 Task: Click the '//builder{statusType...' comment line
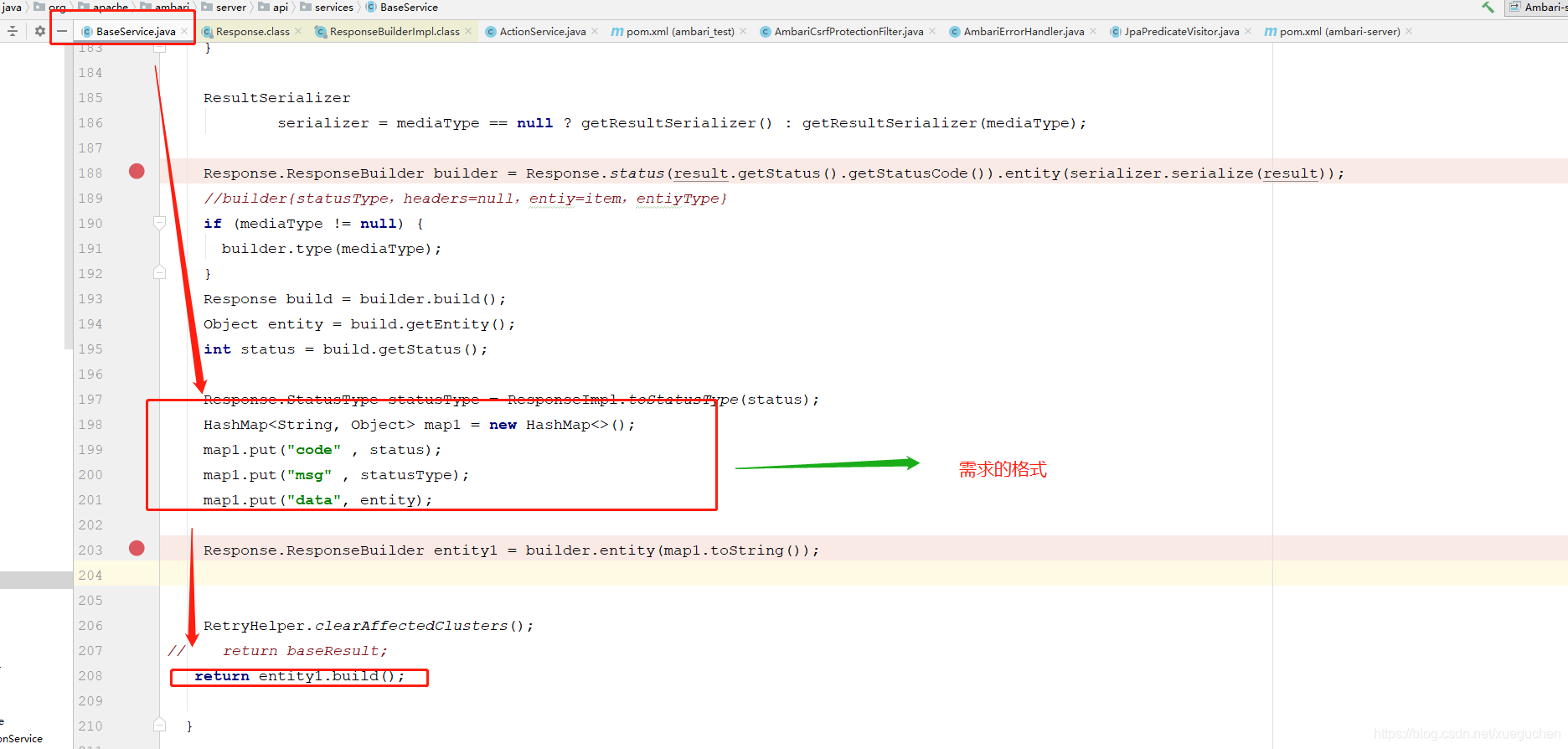[465, 199]
